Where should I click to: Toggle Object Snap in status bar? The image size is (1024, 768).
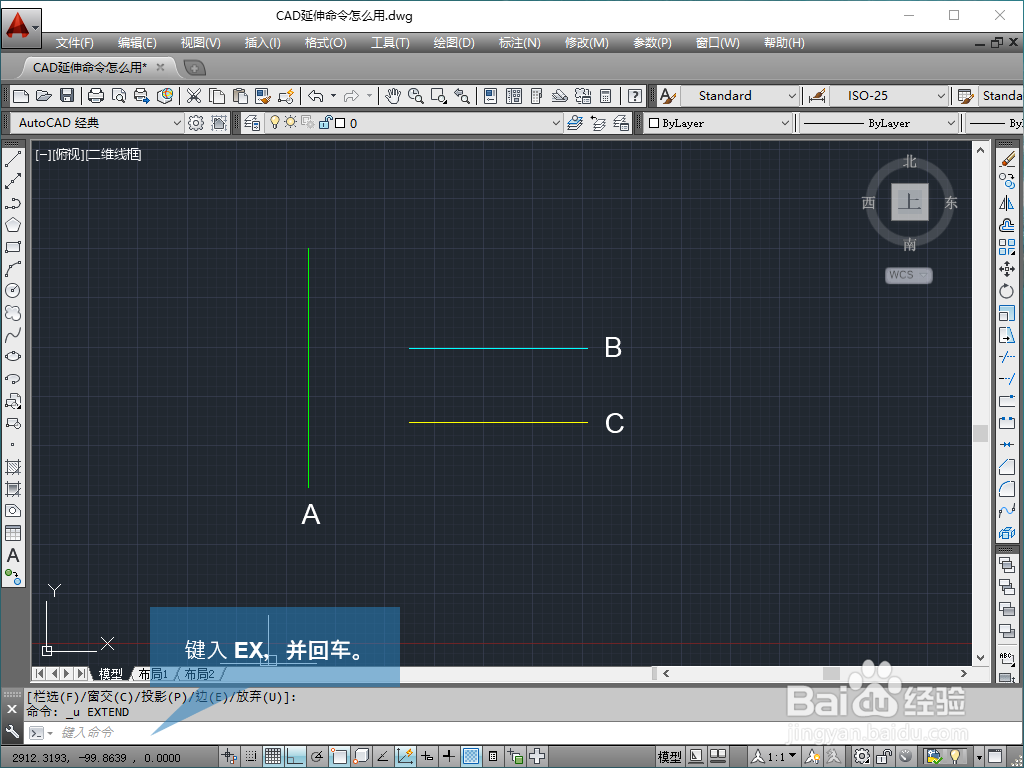click(339, 757)
